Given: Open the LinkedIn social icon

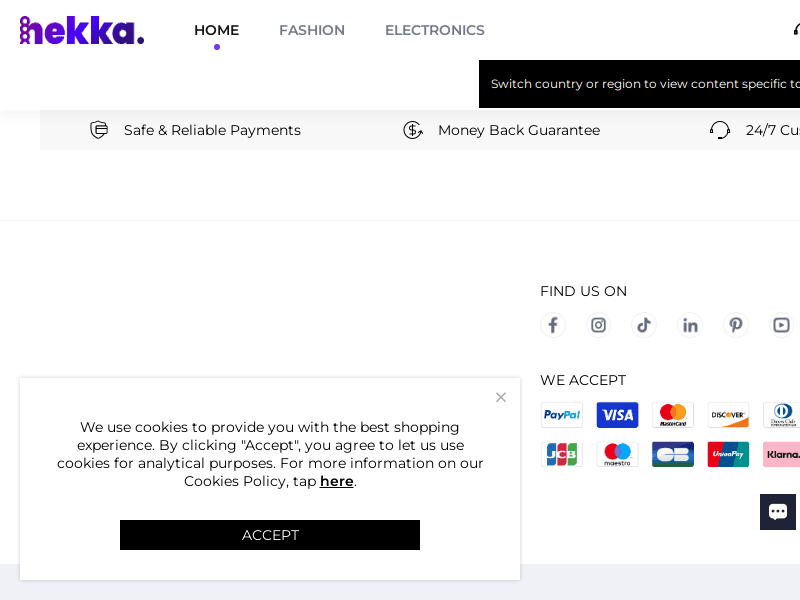Looking at the screenshot, I should (690, 325).
